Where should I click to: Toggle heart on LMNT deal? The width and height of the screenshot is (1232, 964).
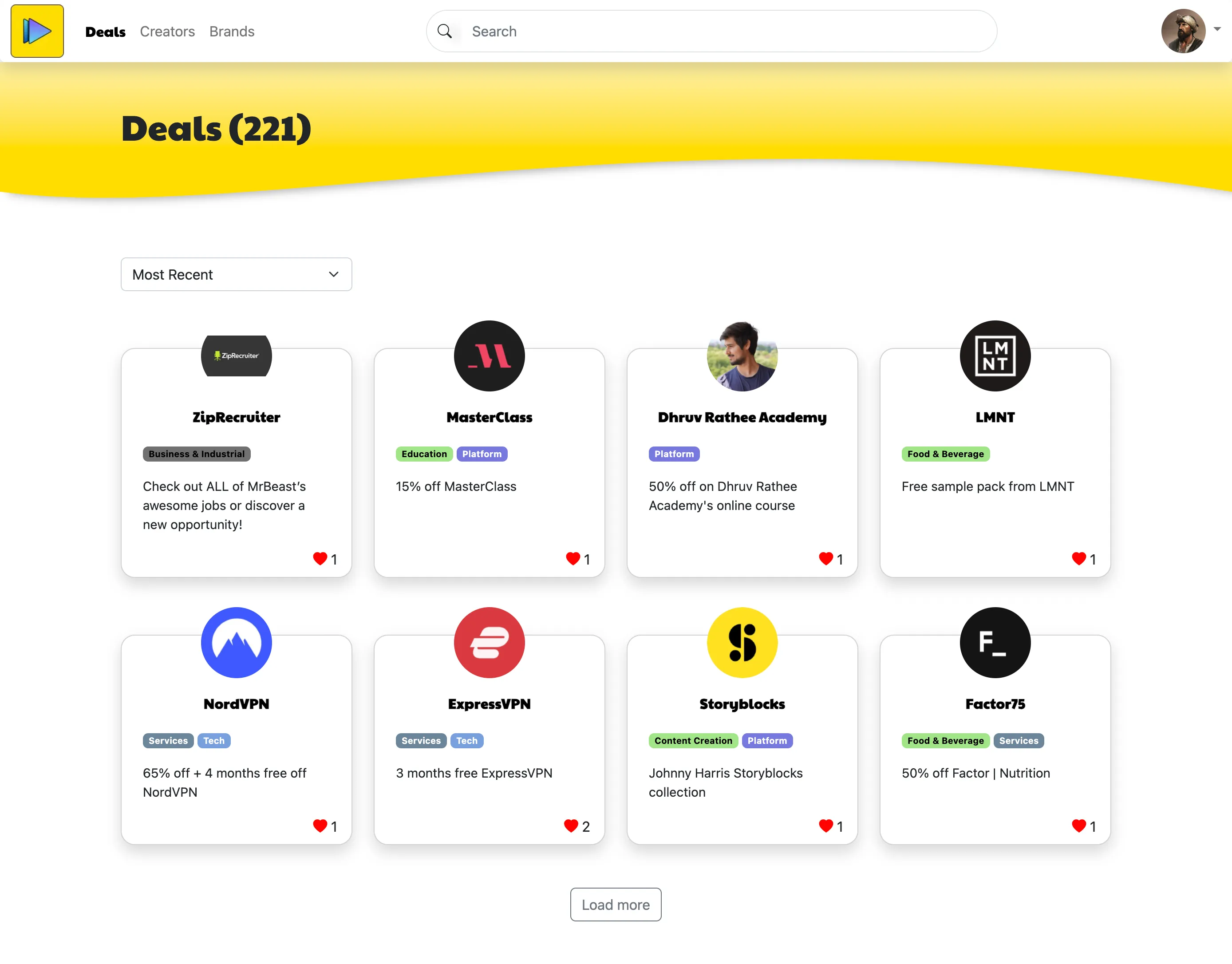[x=1078, y=559]
